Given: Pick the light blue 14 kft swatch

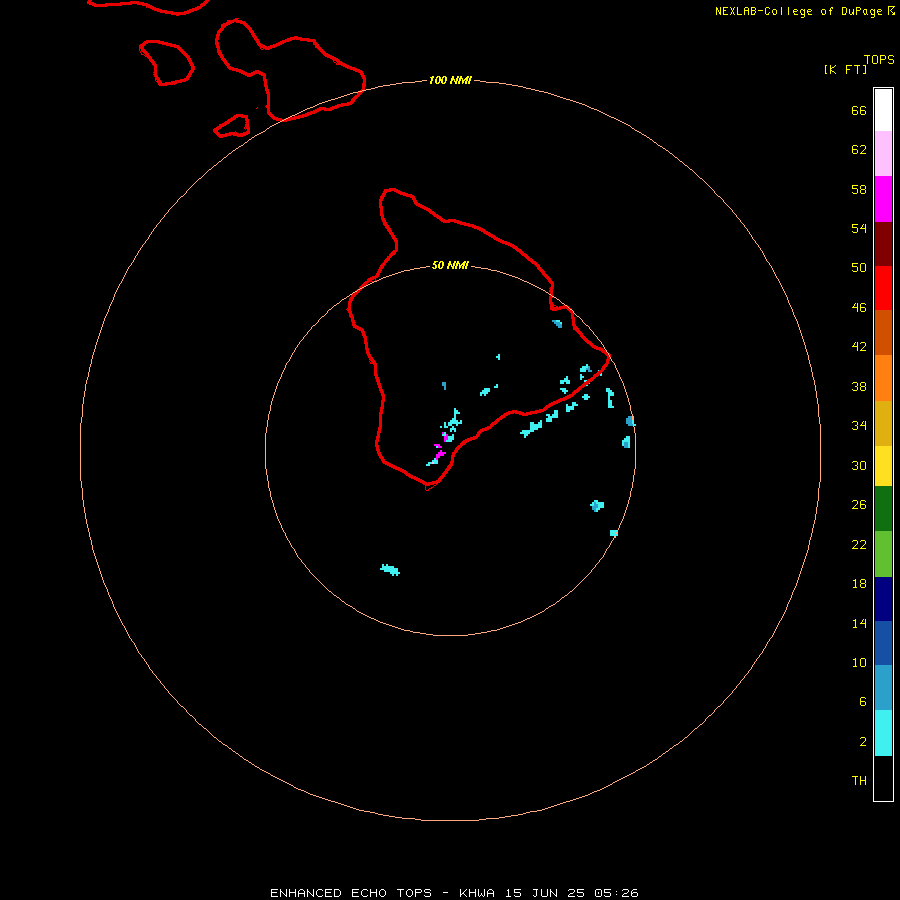Looking at the screenshot, I should pos(883,688).
